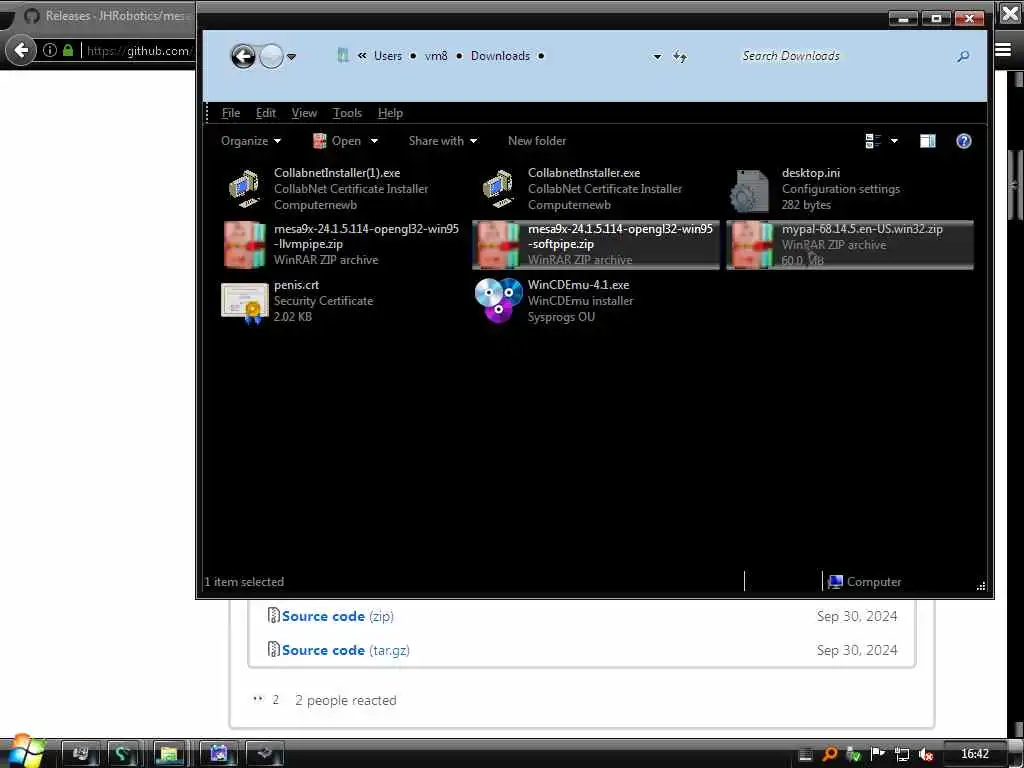This screenshot has width=1024, height=768.
Task: Select Users in the address breadcrumb
Action: (388, 56)
